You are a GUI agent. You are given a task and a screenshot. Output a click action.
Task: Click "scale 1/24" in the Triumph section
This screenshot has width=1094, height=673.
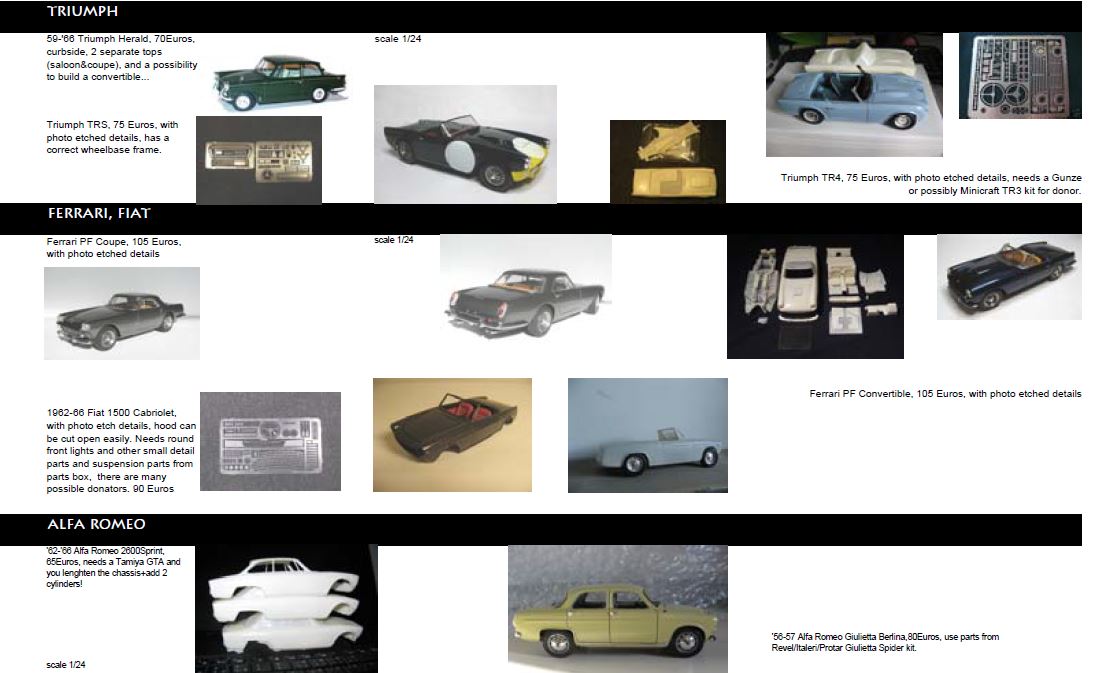(x=398, y=39)
